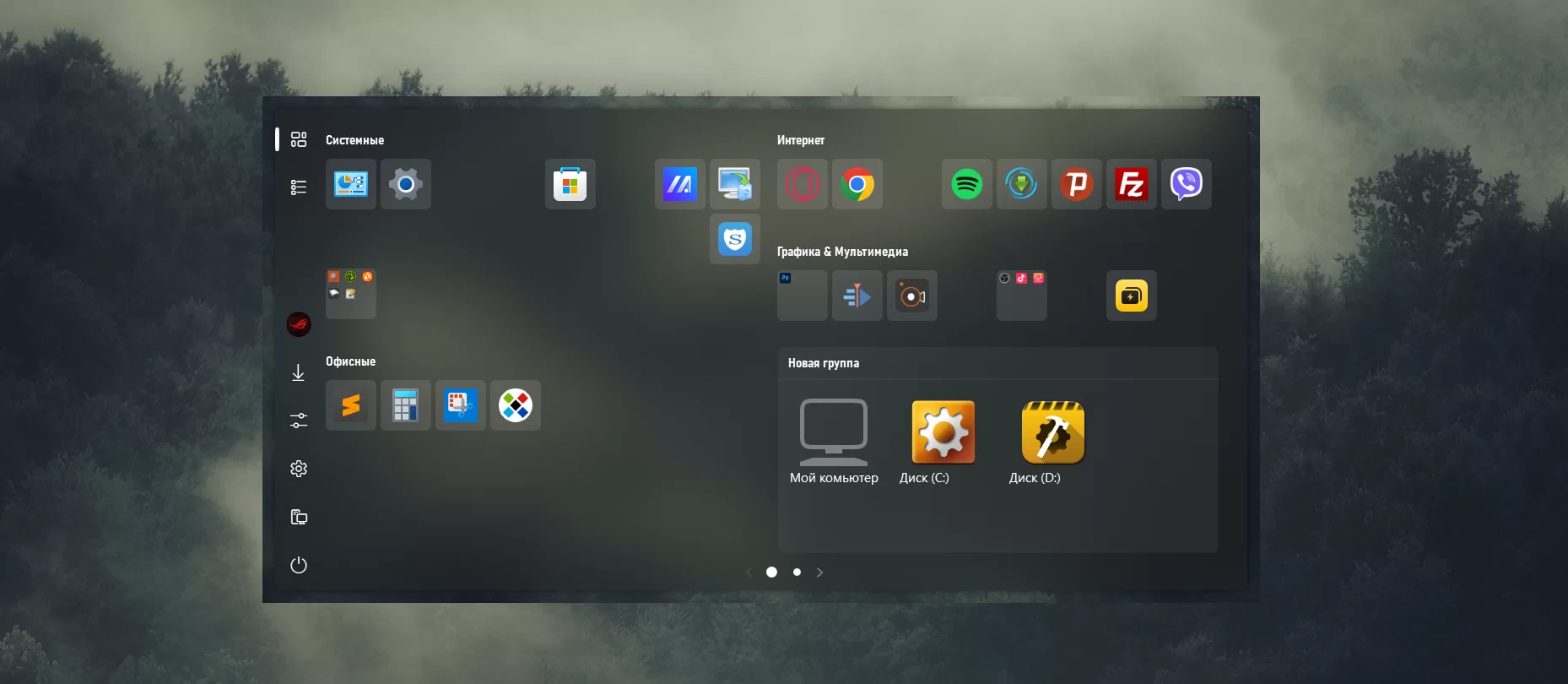Open Settings gear in the sidebar

pyautogui.click(x=299, y=469)
